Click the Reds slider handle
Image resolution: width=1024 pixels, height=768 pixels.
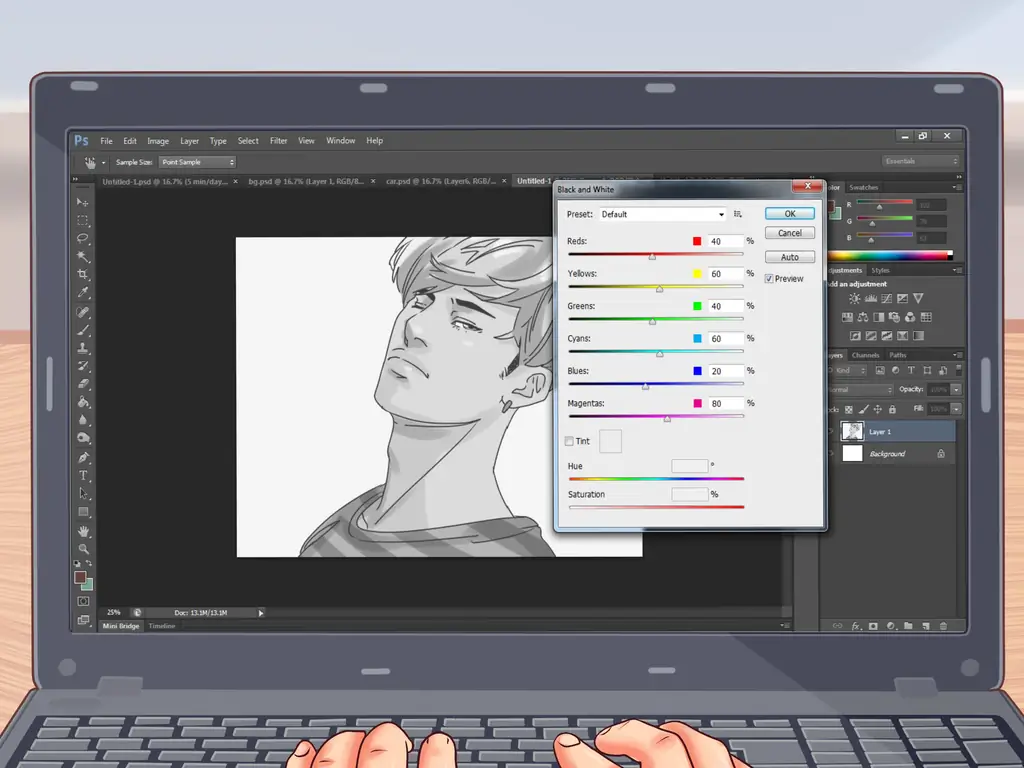point(652,257)
